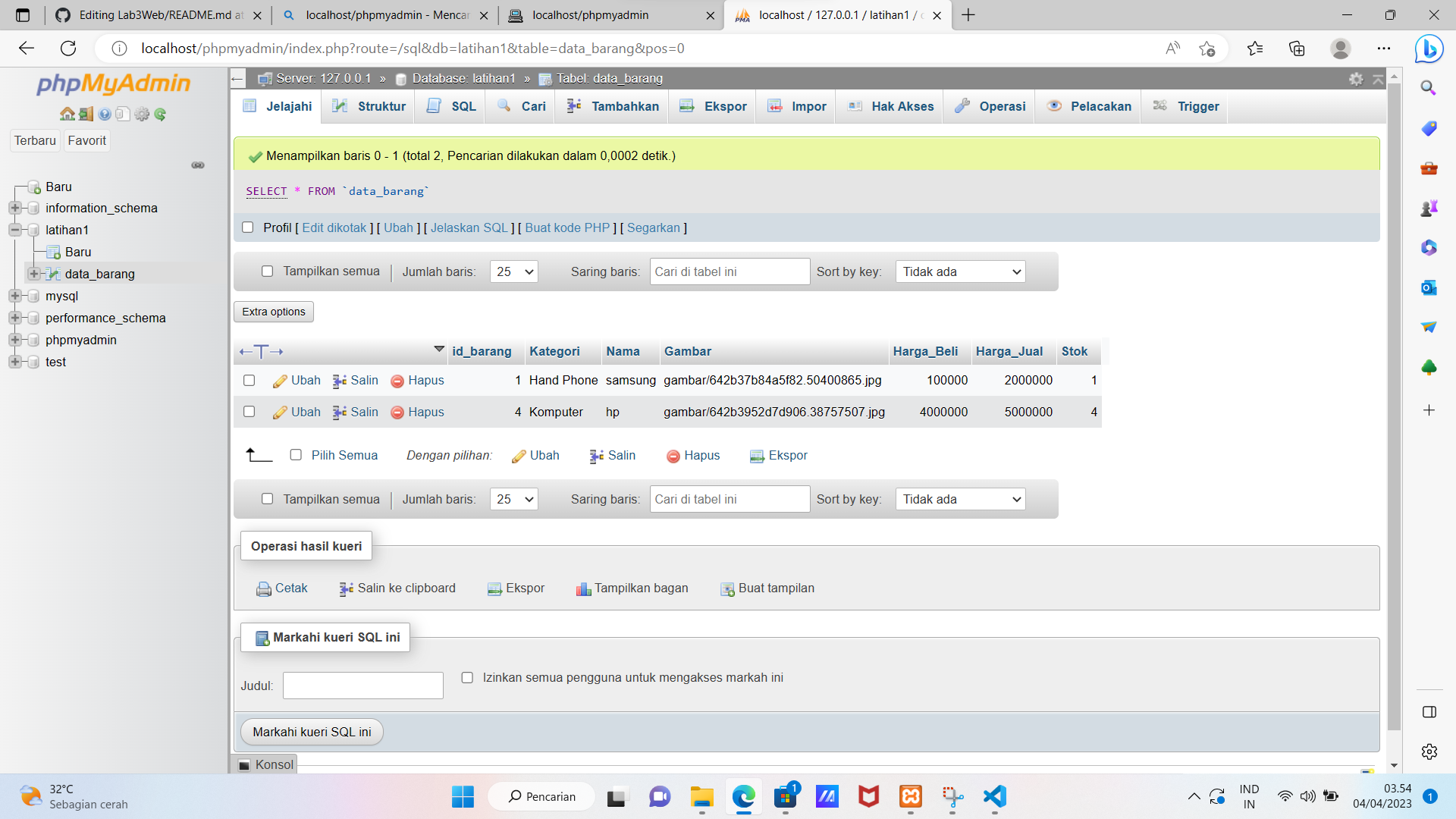Click the reload navigation panel icon
This screenshot has height=819, width=1456.
pos(160,115)
